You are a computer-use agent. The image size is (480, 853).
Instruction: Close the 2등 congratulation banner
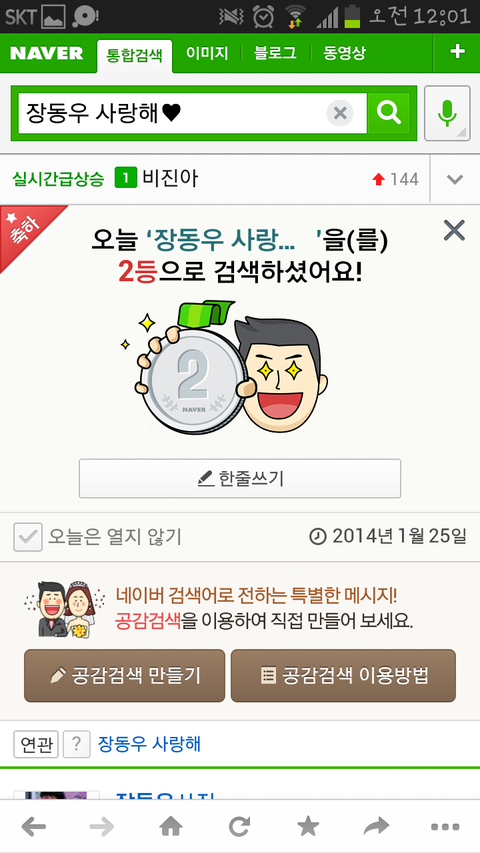(x=454, y=231)
